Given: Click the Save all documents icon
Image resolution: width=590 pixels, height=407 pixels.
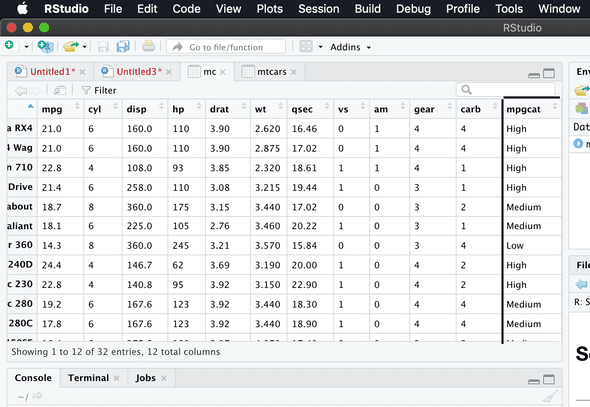Looking at the screenshot, I should tap(123, 46).
